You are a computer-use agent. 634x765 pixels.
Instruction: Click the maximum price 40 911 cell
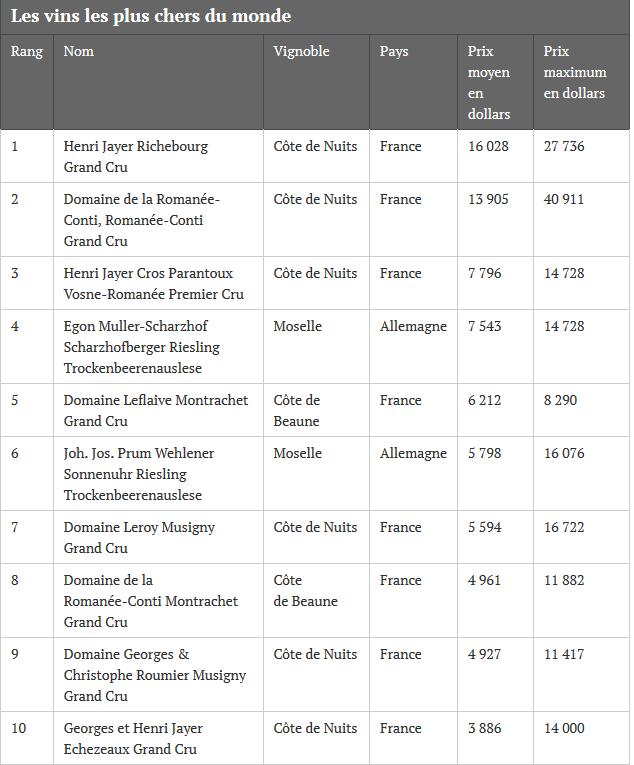pos(564,199)
